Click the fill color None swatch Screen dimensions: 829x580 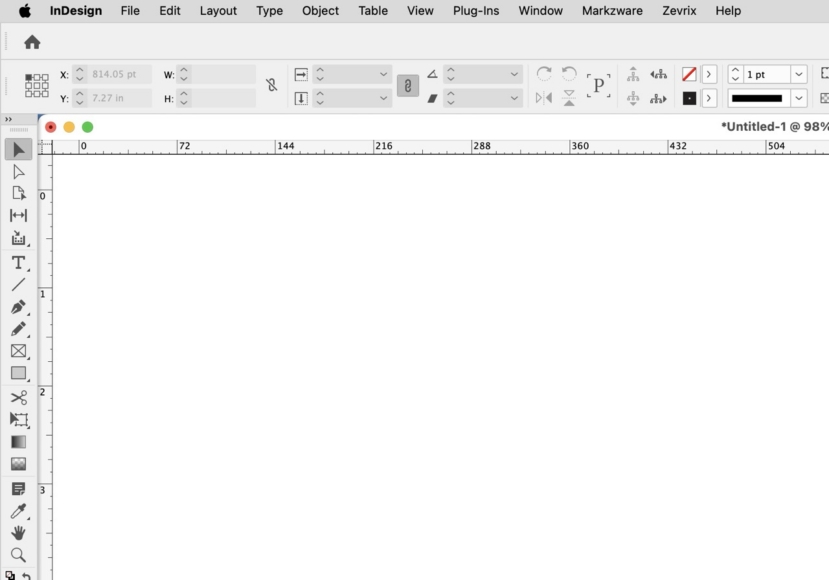[x=689, y=74]
